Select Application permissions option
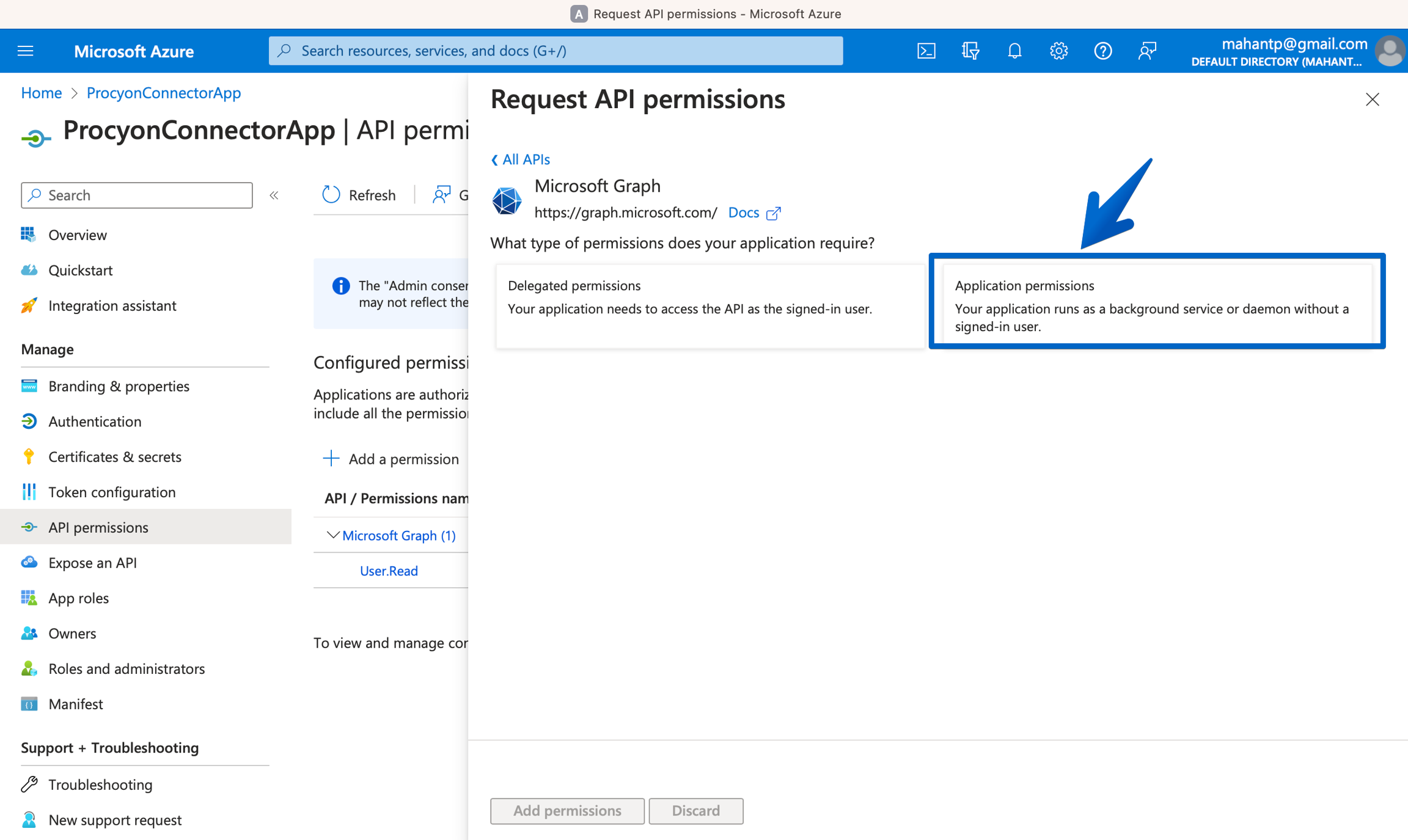The width and height of the screenshot is (1408, 840). click(x=1157, y=305)
